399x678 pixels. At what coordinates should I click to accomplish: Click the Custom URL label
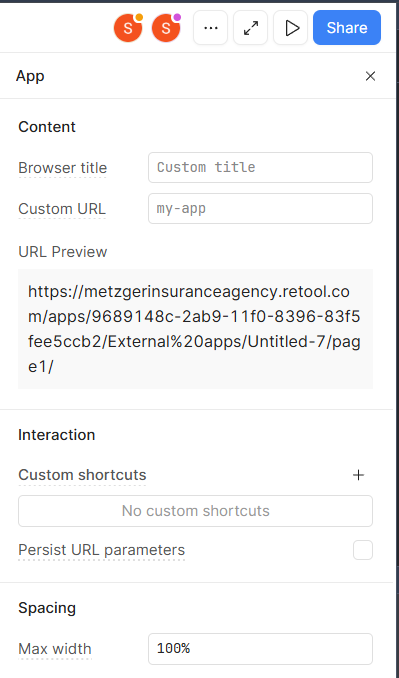[x=62, y=209]
